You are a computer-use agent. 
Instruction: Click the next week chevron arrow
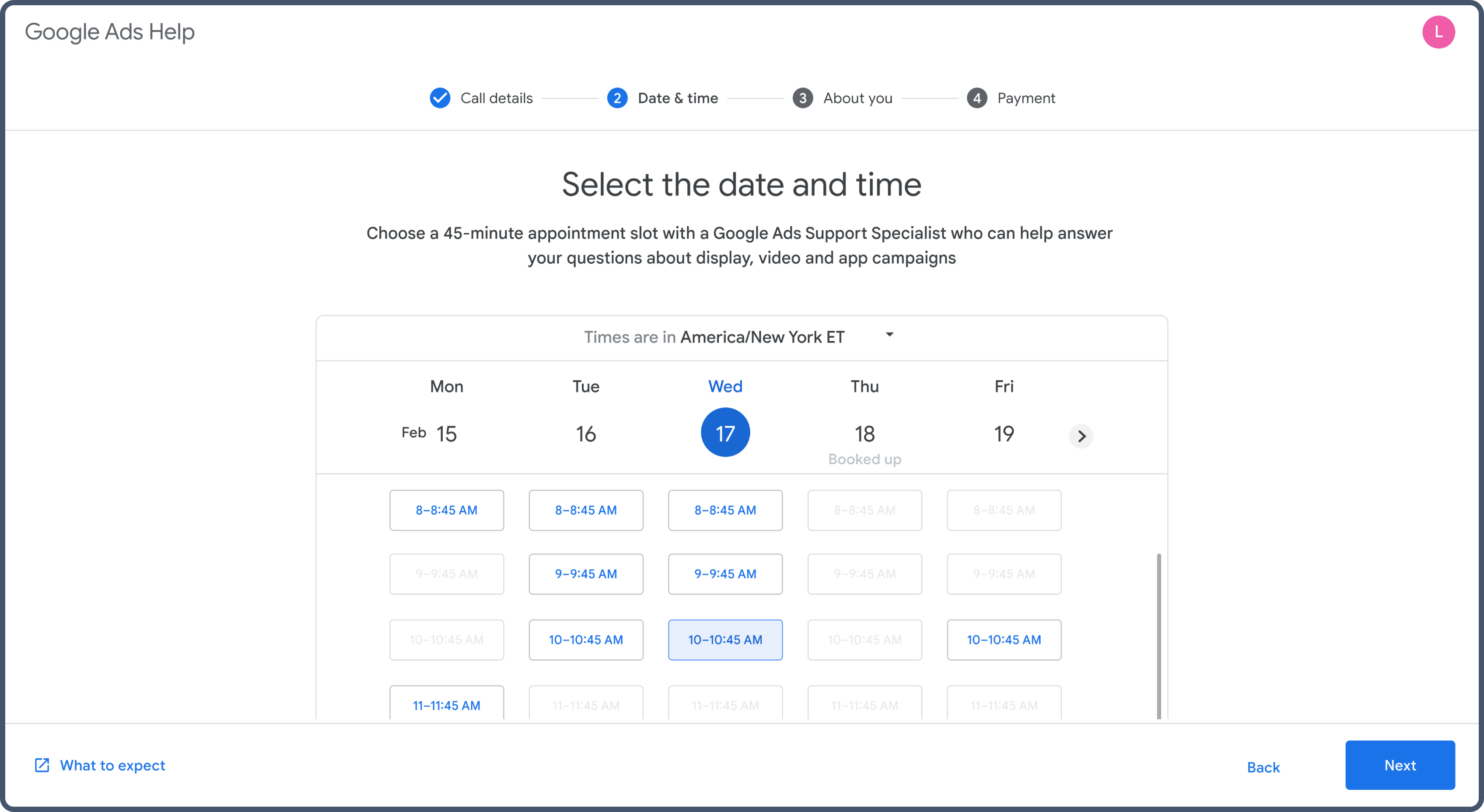pos(1081,436)
